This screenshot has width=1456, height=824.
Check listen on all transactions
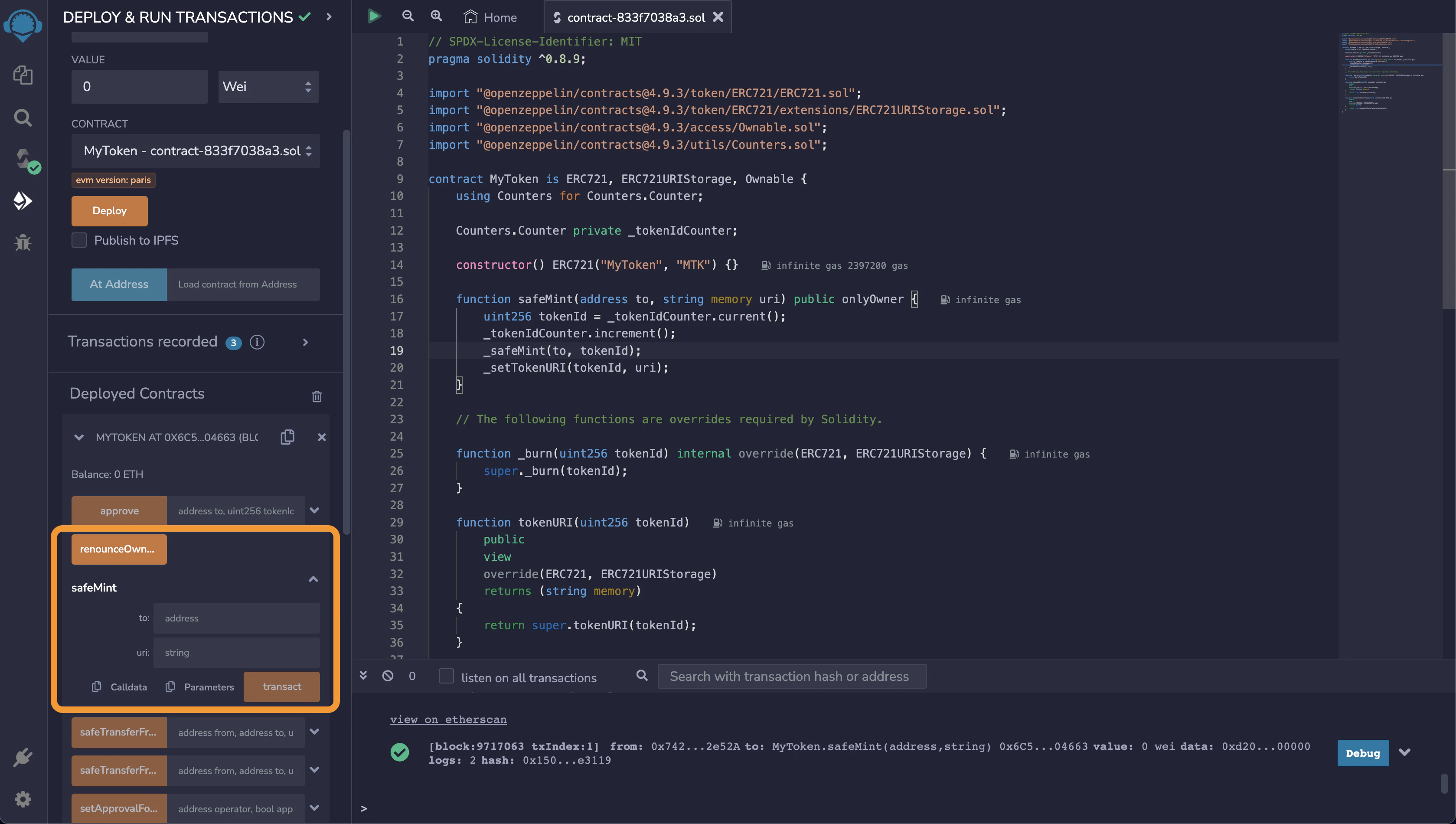pos(446,676)
